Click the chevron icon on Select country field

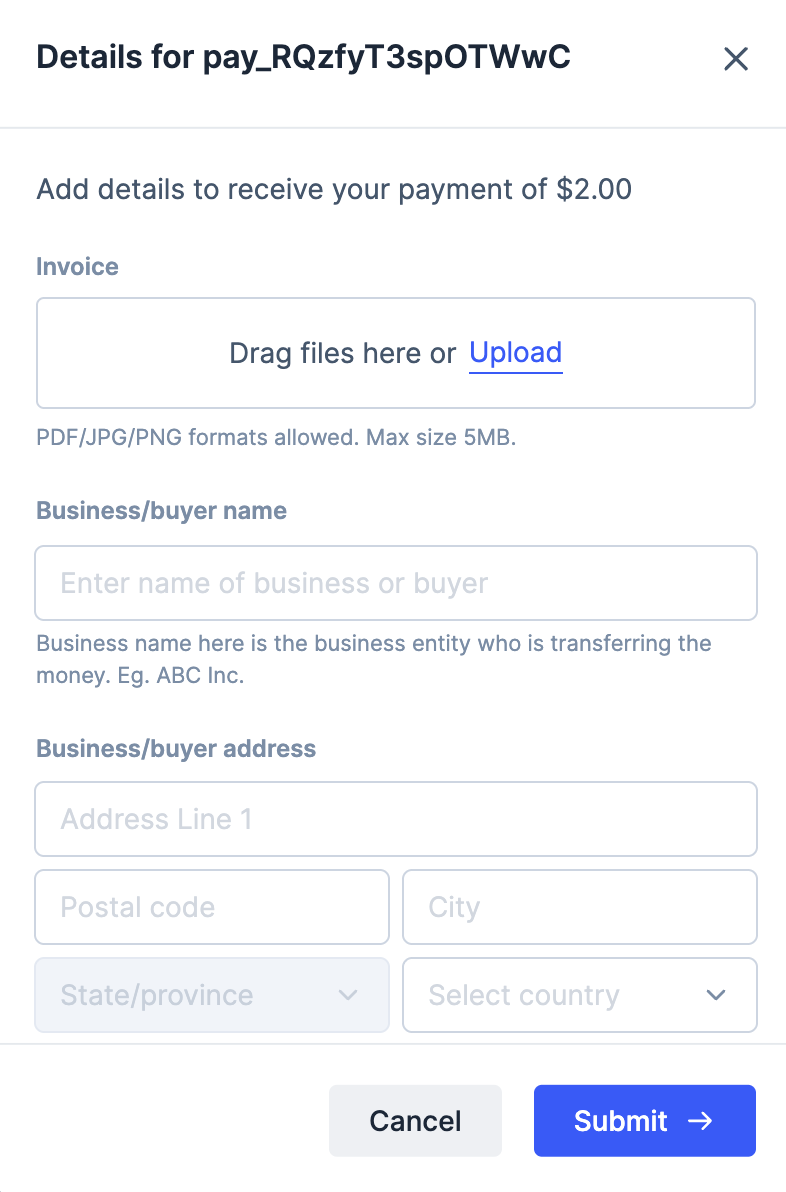click(x=715, y=995)
